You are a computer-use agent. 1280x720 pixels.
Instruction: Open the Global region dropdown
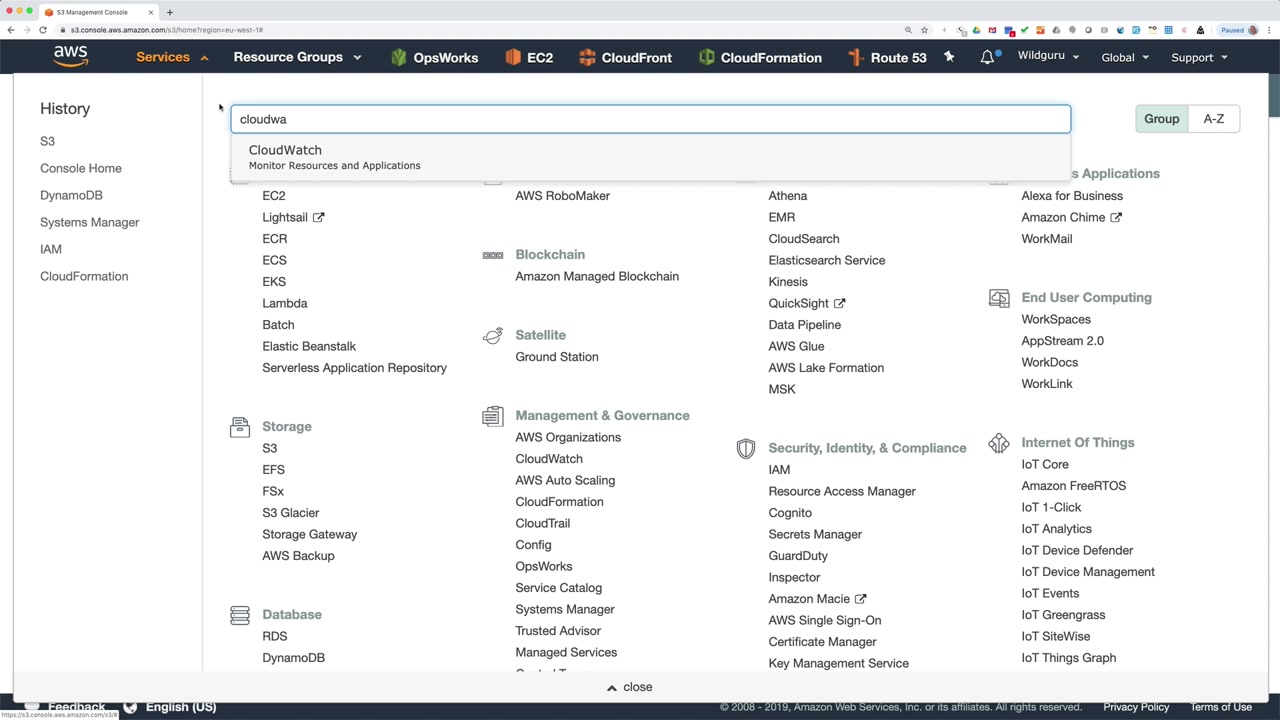[1124, 58]
